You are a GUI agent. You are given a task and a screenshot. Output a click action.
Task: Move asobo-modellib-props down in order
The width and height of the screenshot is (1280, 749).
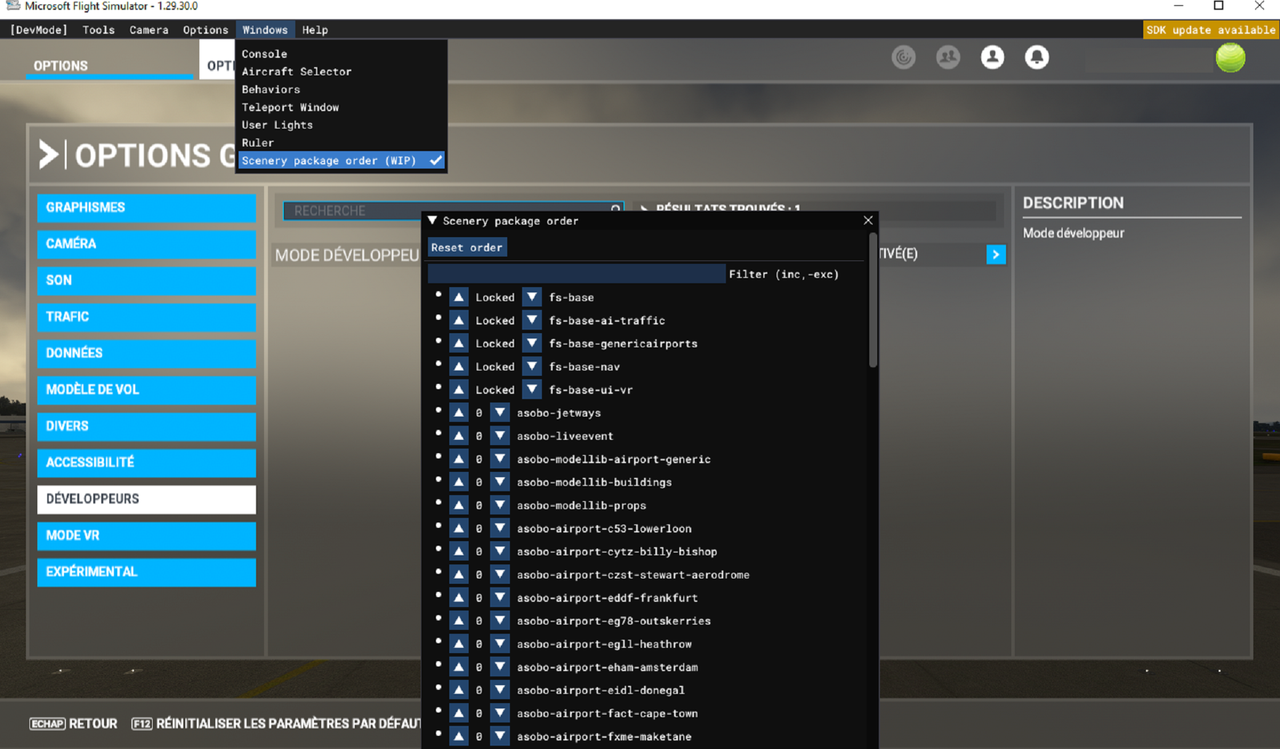click(500, 505)
